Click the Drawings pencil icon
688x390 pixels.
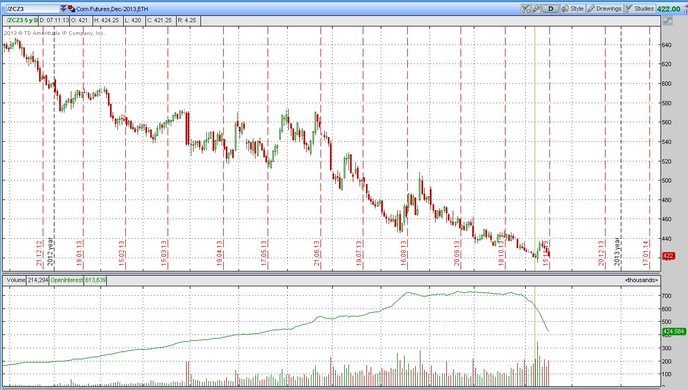pyautogui.click(x=591, y=8)
